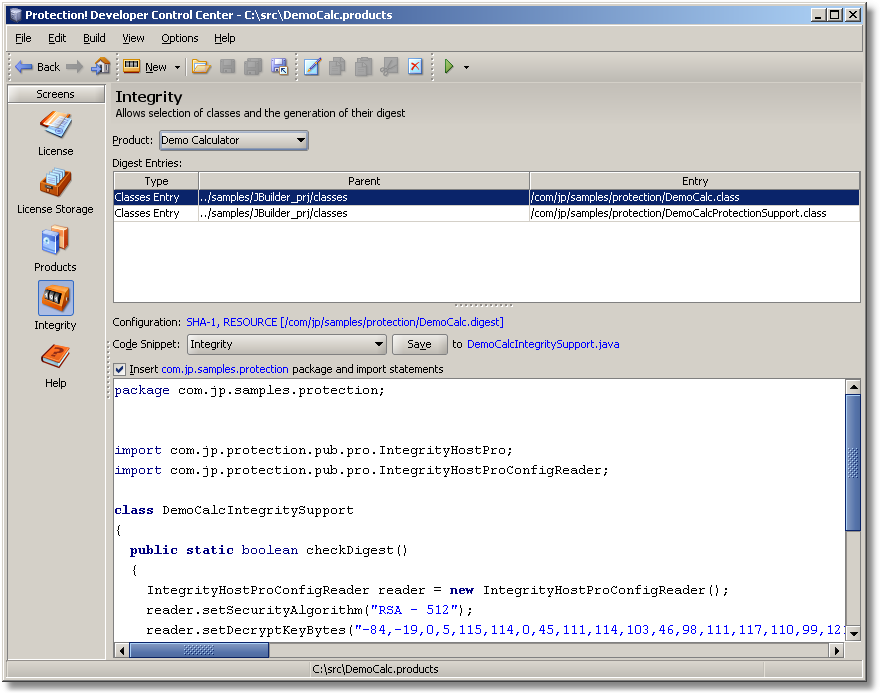
Task: Toggle the insert package and imports checkbox
Action: pos(120,369)
